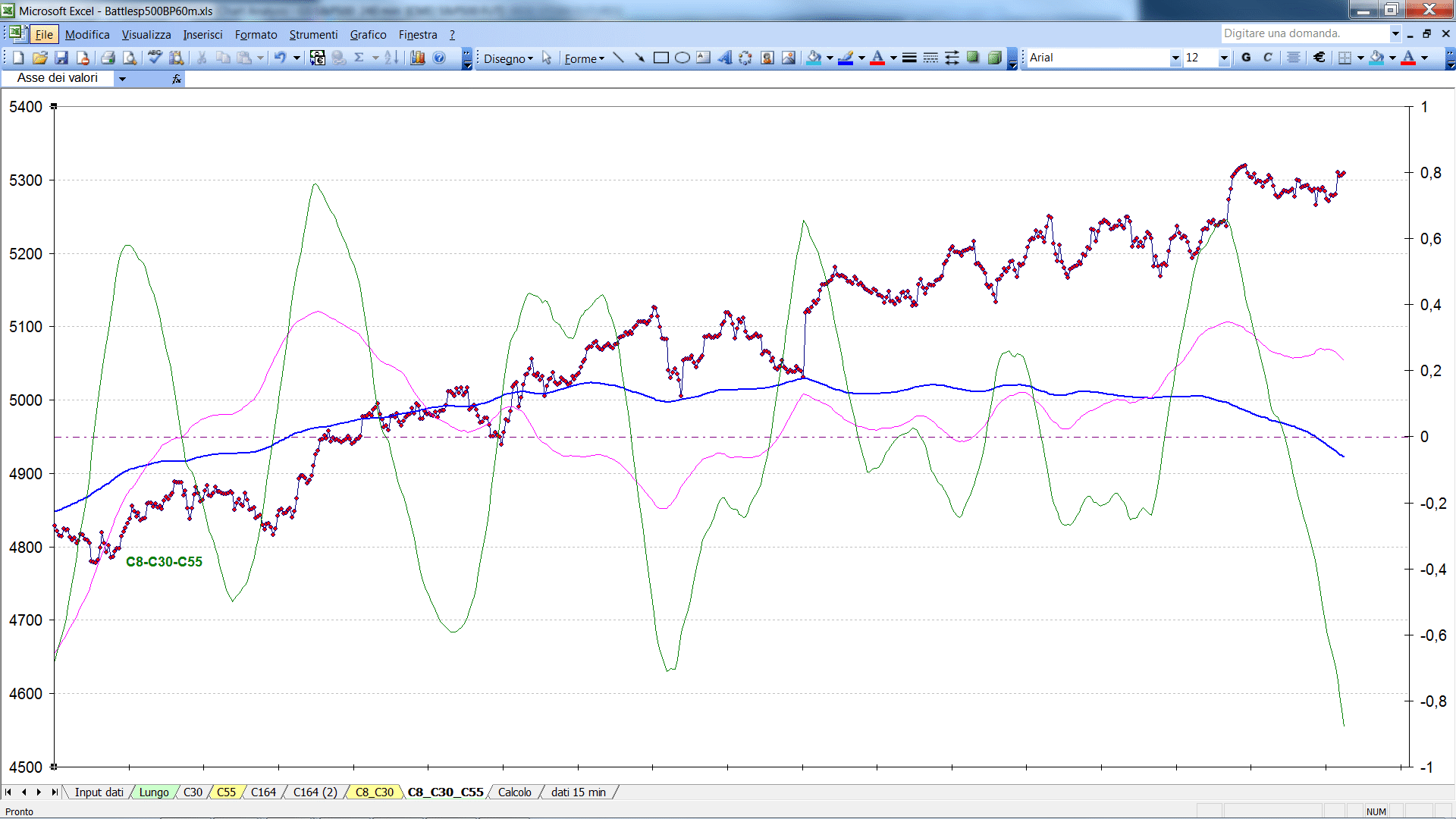The width and height of the screenshot is (1456, 819).
Task: Select the C8-C30-C55 chart label
Action: pos(164,562)
